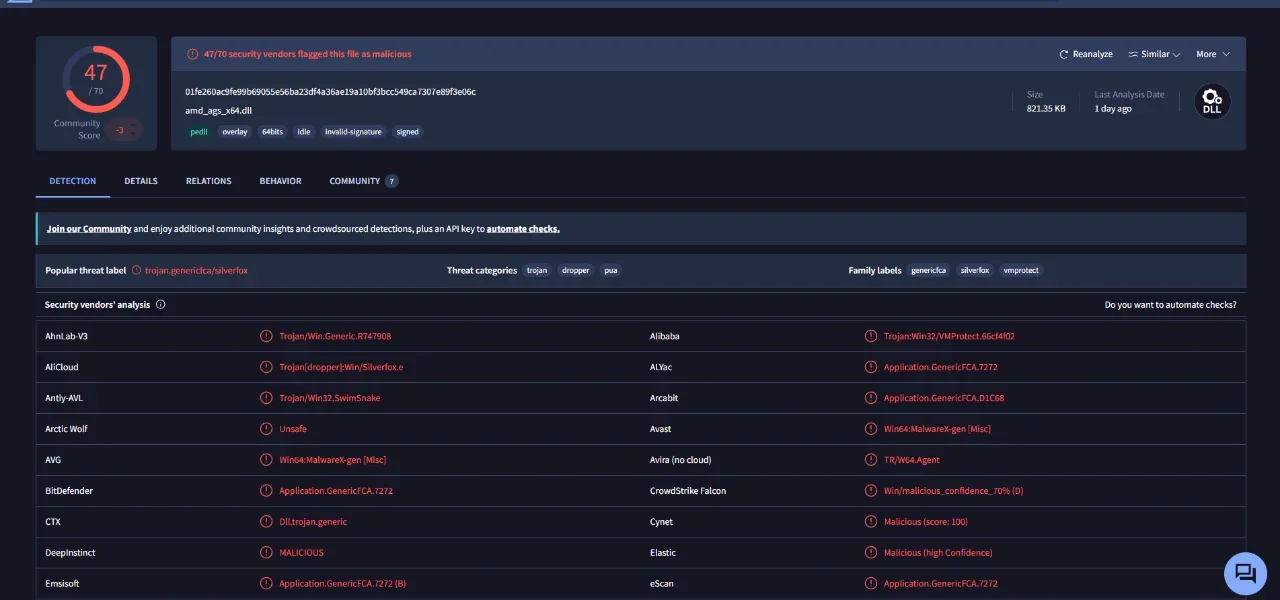Click Last Analysis Date value 1 day ago
The width and height of the screenshot is (1280, 600).
(x=1113, y=109)
